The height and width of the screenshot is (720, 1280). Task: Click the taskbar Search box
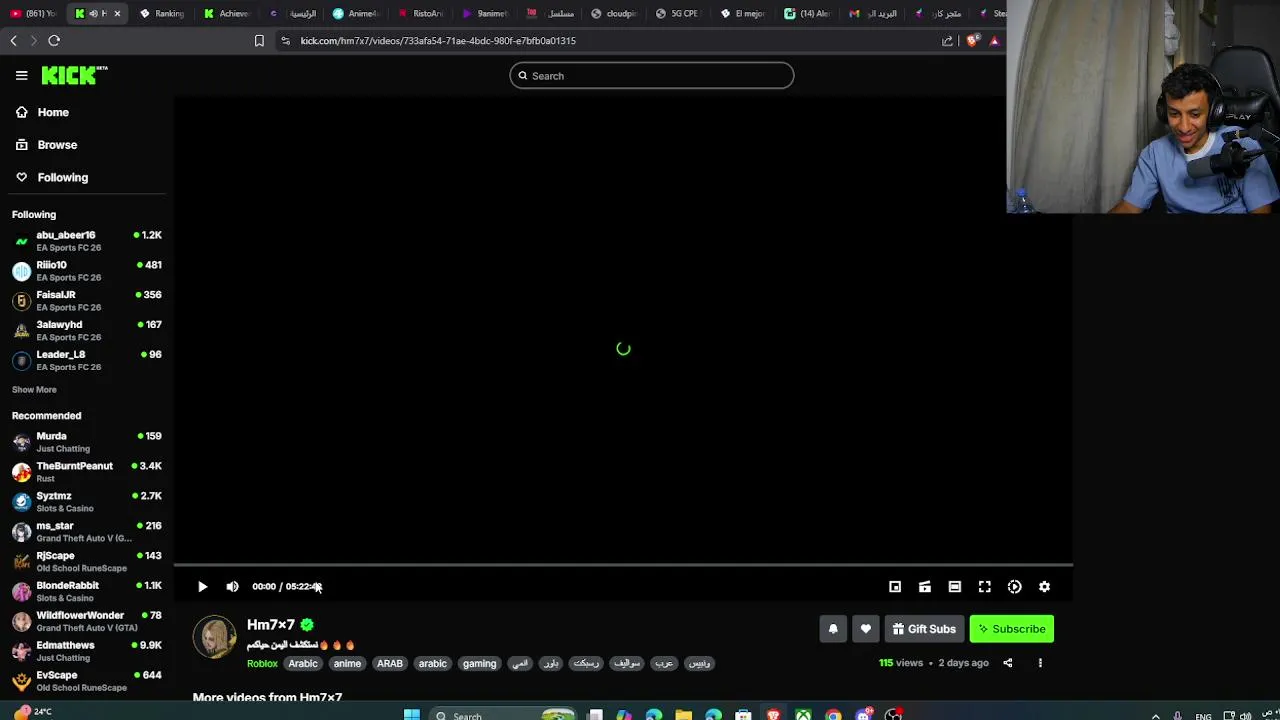pyautogui.click(x=505, y=715)
